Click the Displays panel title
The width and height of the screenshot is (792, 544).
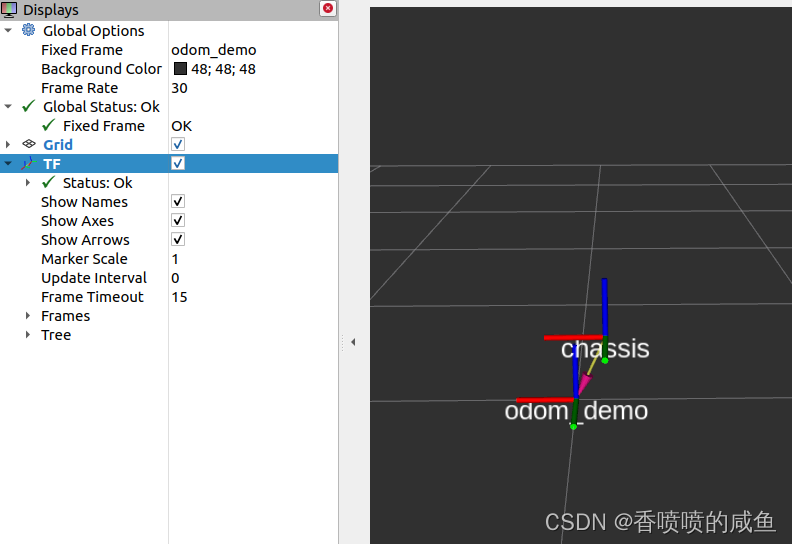pyautogui.click(x=51, y=10)
